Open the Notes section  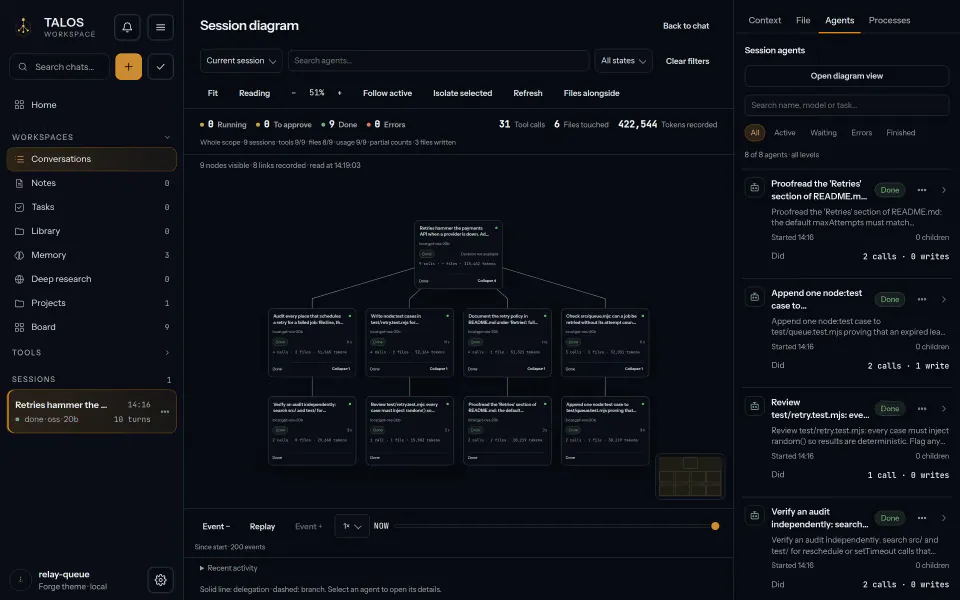tap(92, 183)
